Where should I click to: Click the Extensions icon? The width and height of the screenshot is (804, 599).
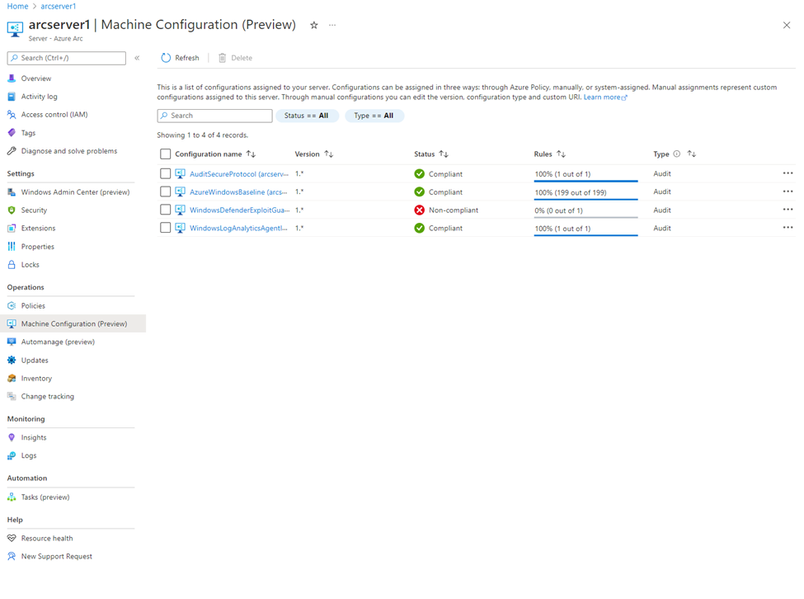coord(11,228)
